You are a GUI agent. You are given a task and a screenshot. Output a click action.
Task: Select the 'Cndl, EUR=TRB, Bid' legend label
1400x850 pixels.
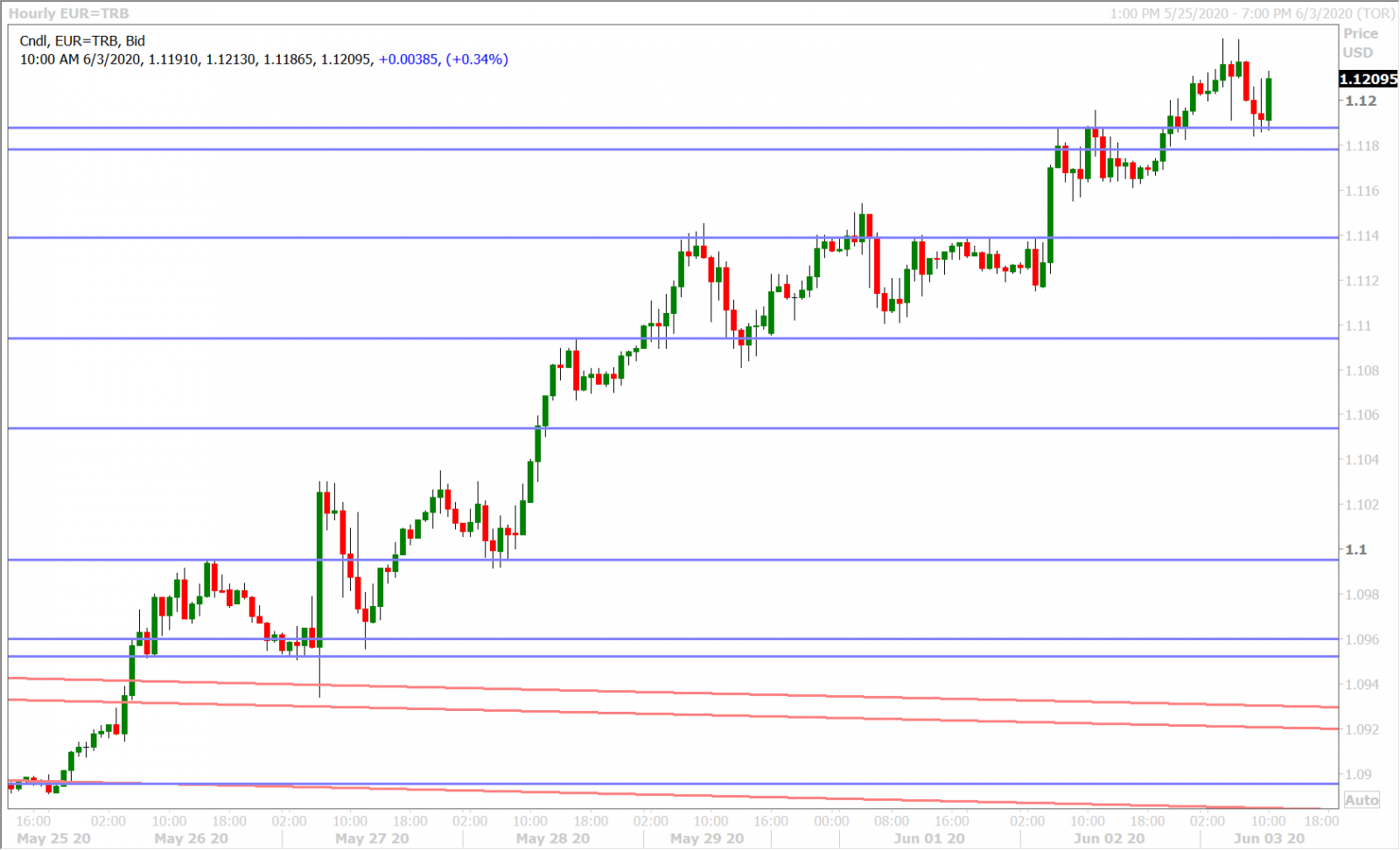[x=82, y=41]
